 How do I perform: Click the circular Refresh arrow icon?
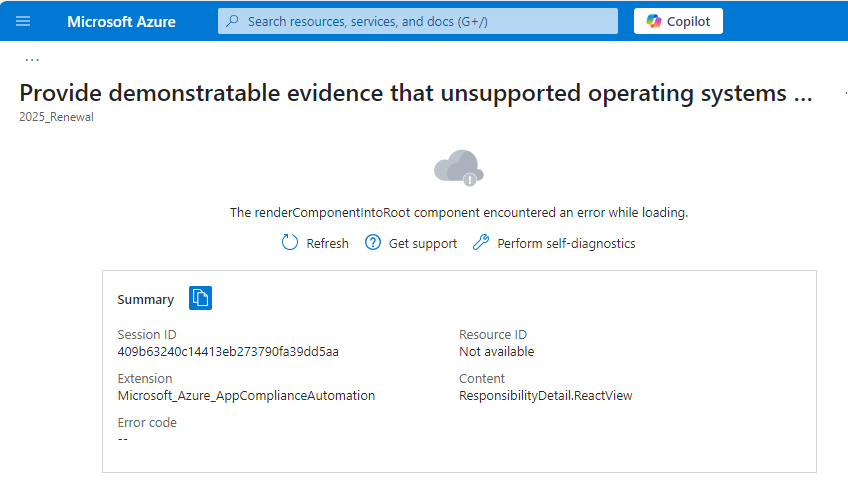coord(290,242)
